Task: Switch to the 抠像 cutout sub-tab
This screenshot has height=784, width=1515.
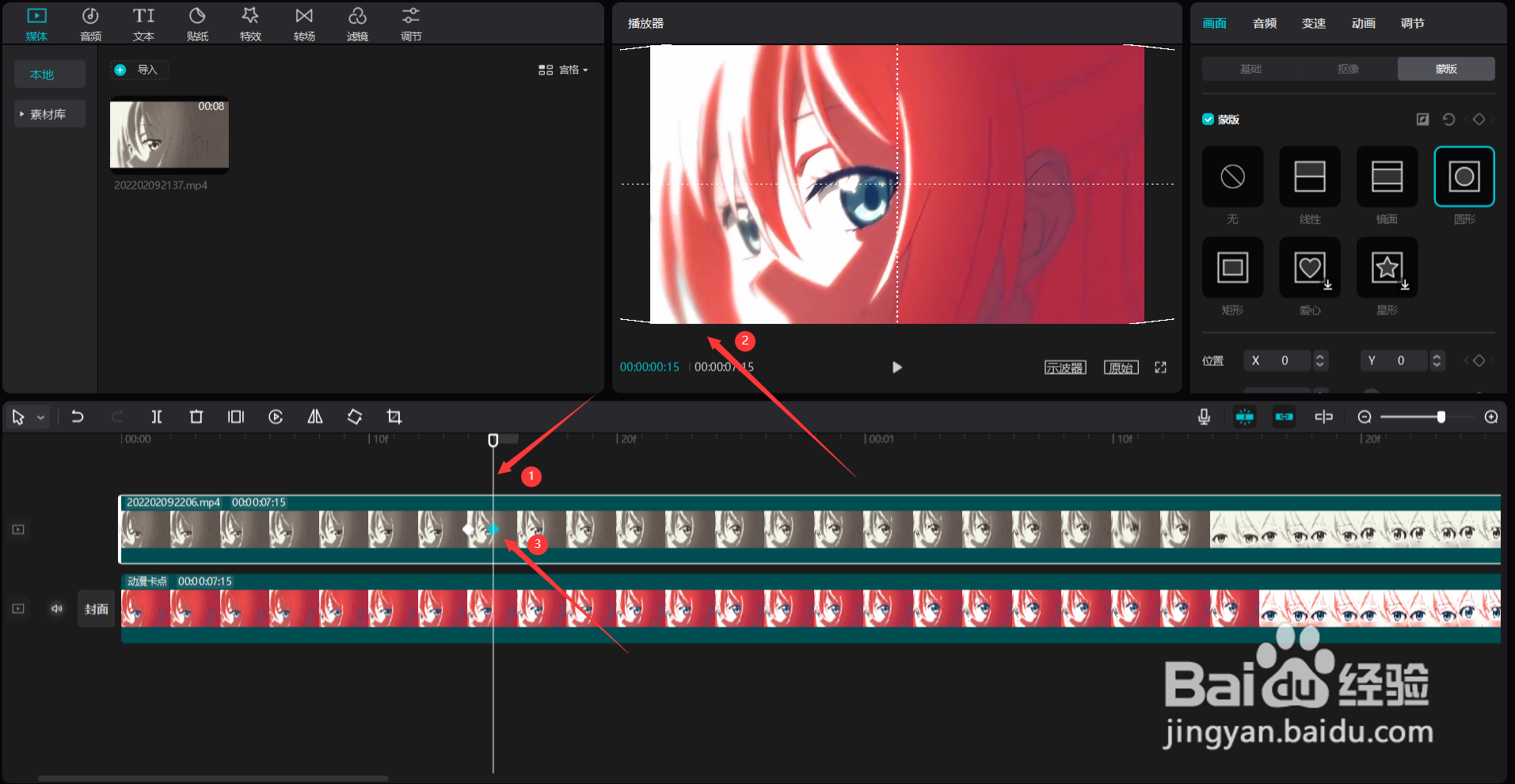Action: [1348, 69]
